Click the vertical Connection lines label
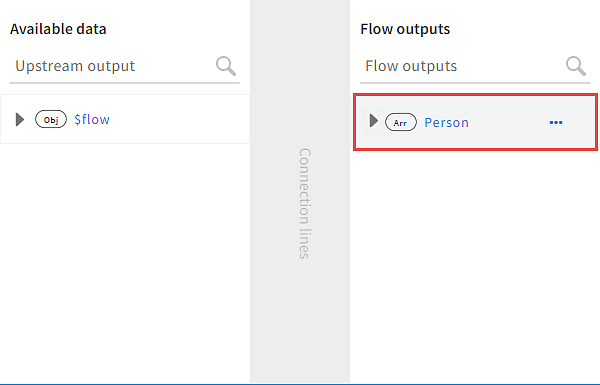This screenshot has width=600, height=385. tap(305, 204)
